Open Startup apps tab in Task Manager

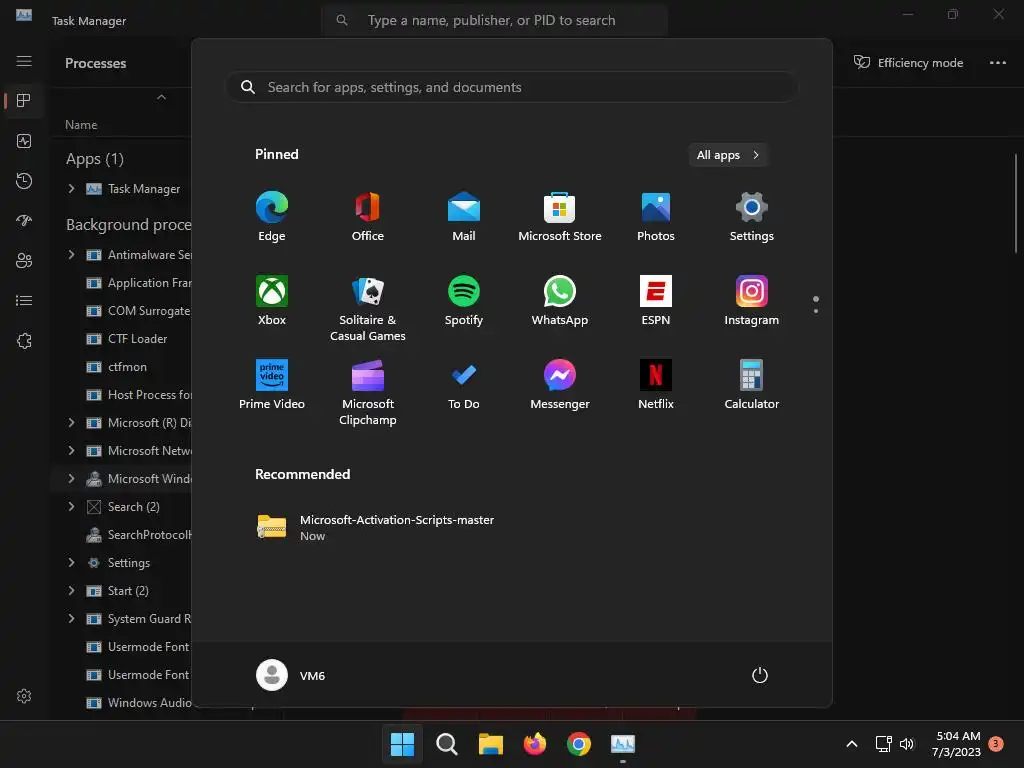point(24,221)
